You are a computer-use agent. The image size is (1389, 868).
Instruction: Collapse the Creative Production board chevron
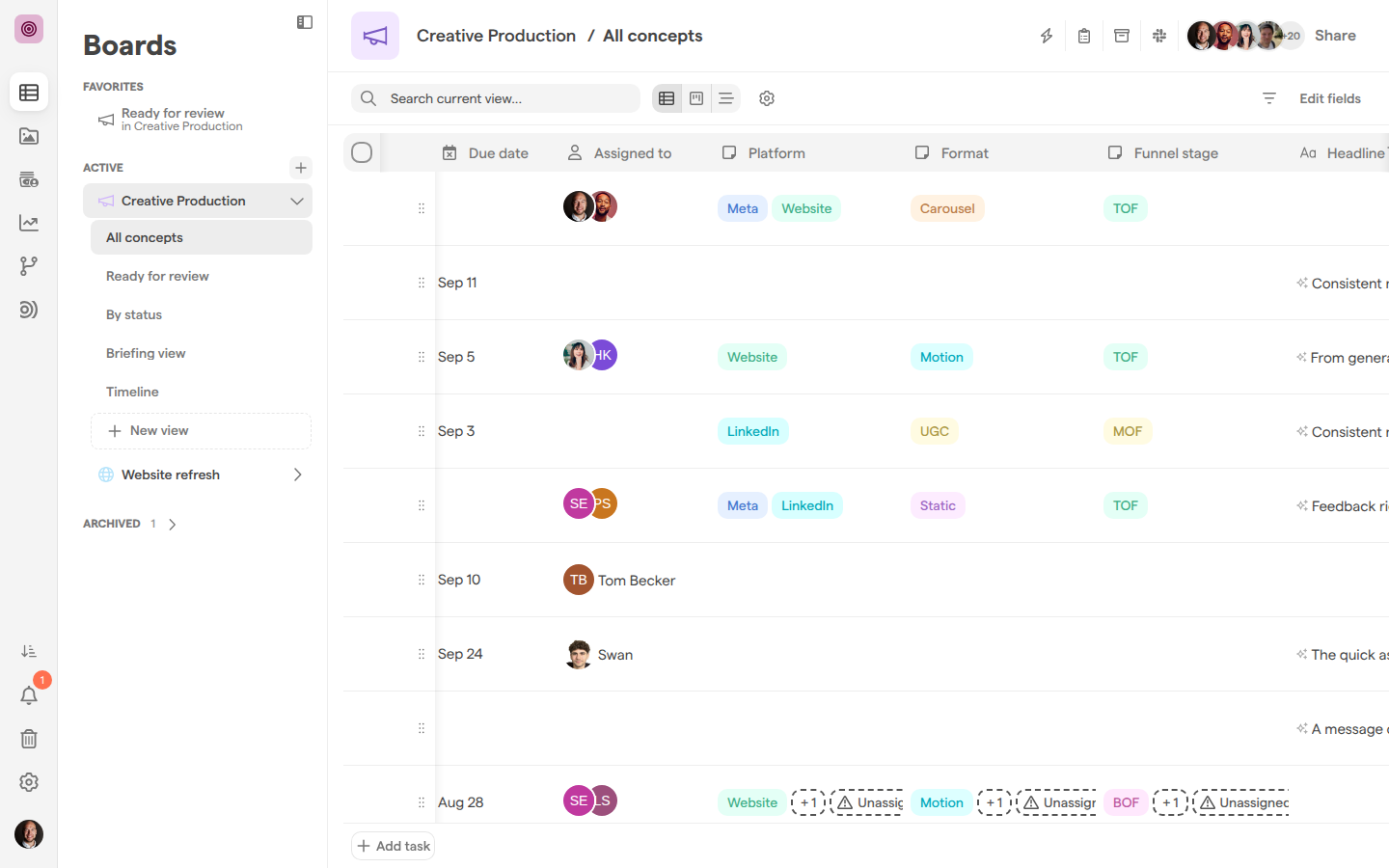(x=297, y=201)
